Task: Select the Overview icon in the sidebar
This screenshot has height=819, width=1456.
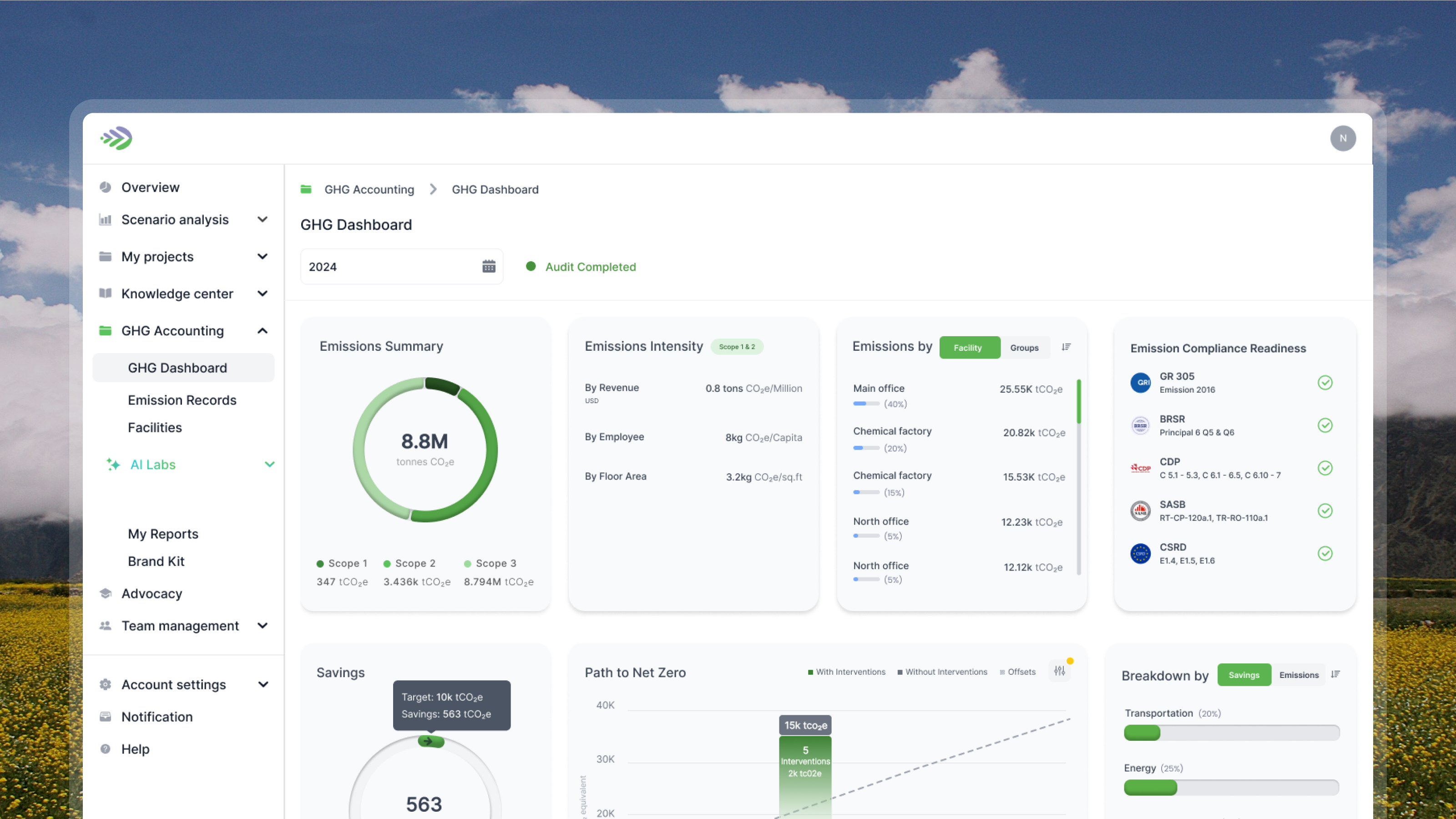Action: (105, 187)
